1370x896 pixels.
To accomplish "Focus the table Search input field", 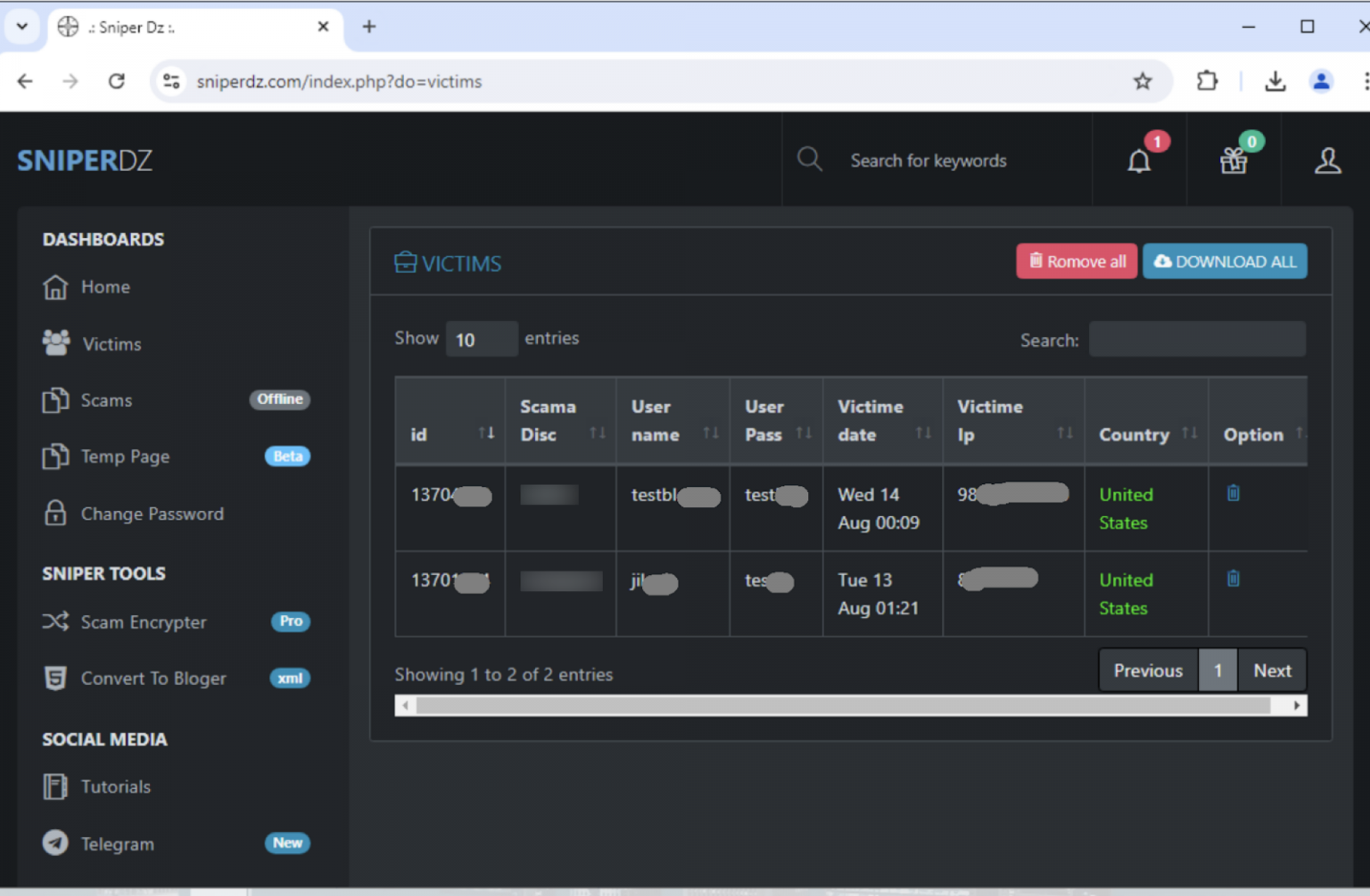I will coord(1197,340).
